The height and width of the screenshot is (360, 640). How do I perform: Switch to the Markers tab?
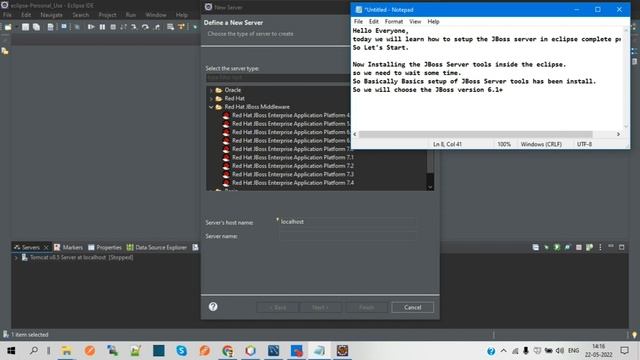pyautogui.click(x=68, y=247)
